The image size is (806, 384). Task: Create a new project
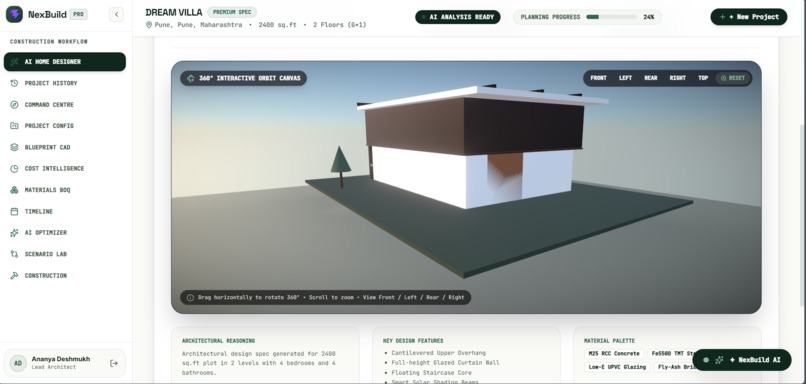[x=748, y=17]
